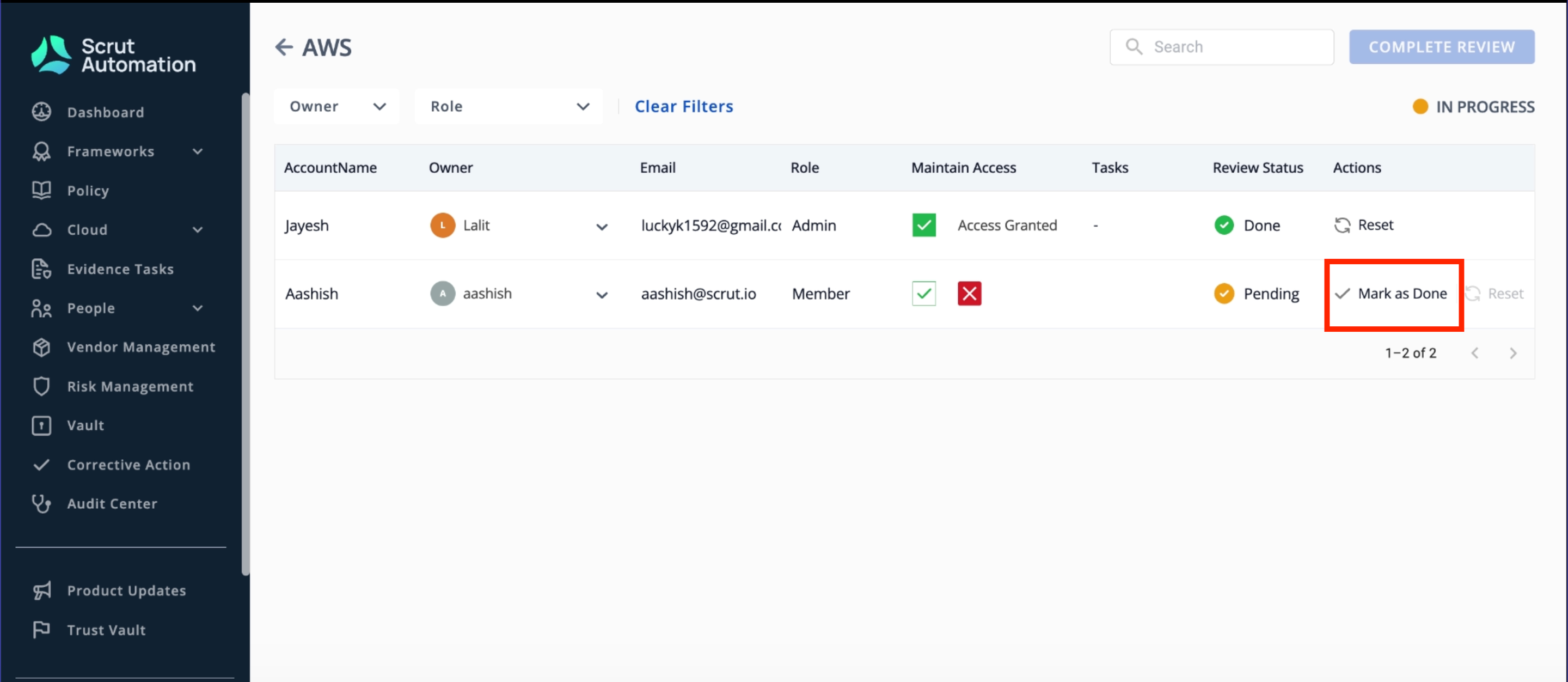Revoke Aashish access with red X
The width and height of the screenshot is (1568, 682).
click(969, 294)
